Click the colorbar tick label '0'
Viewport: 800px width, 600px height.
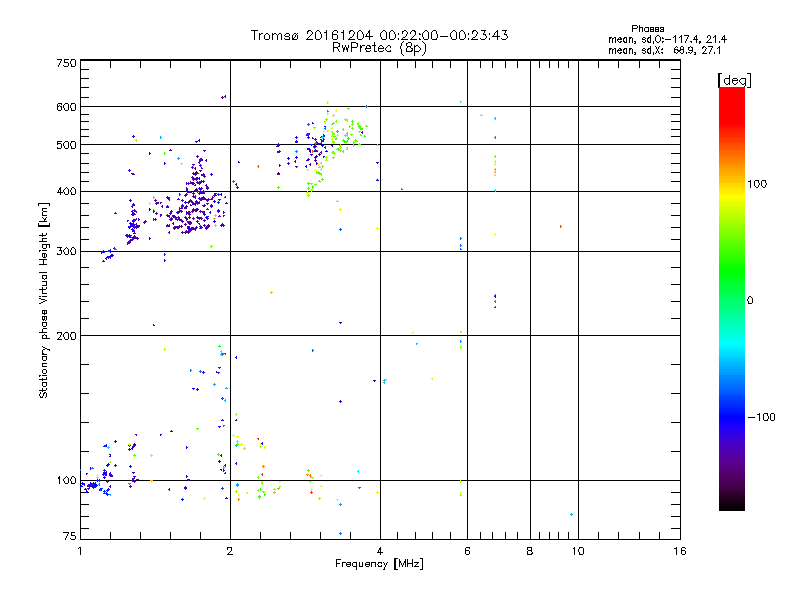tap(750, 301)
